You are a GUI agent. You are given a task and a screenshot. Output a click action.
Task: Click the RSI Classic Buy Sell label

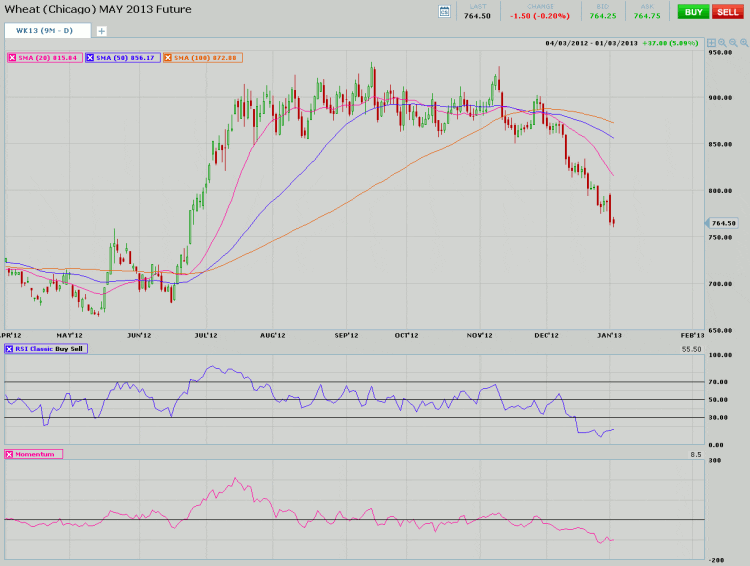[x=50, y=349]
